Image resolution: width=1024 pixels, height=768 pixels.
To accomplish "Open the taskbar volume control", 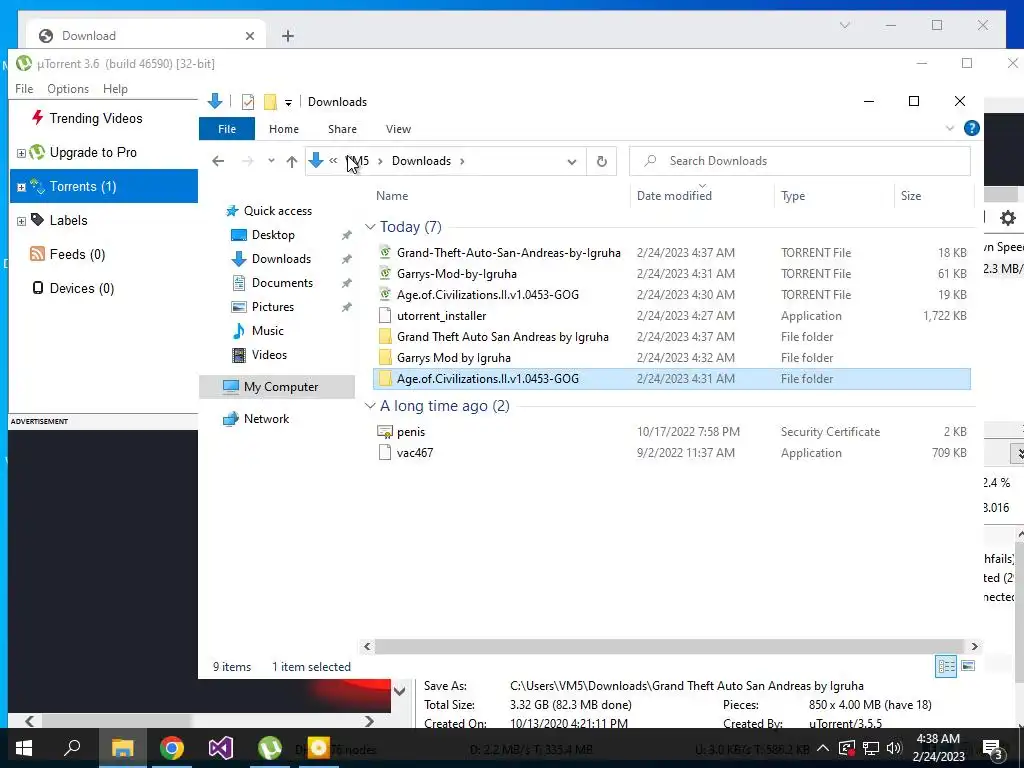I will [894, 748].
